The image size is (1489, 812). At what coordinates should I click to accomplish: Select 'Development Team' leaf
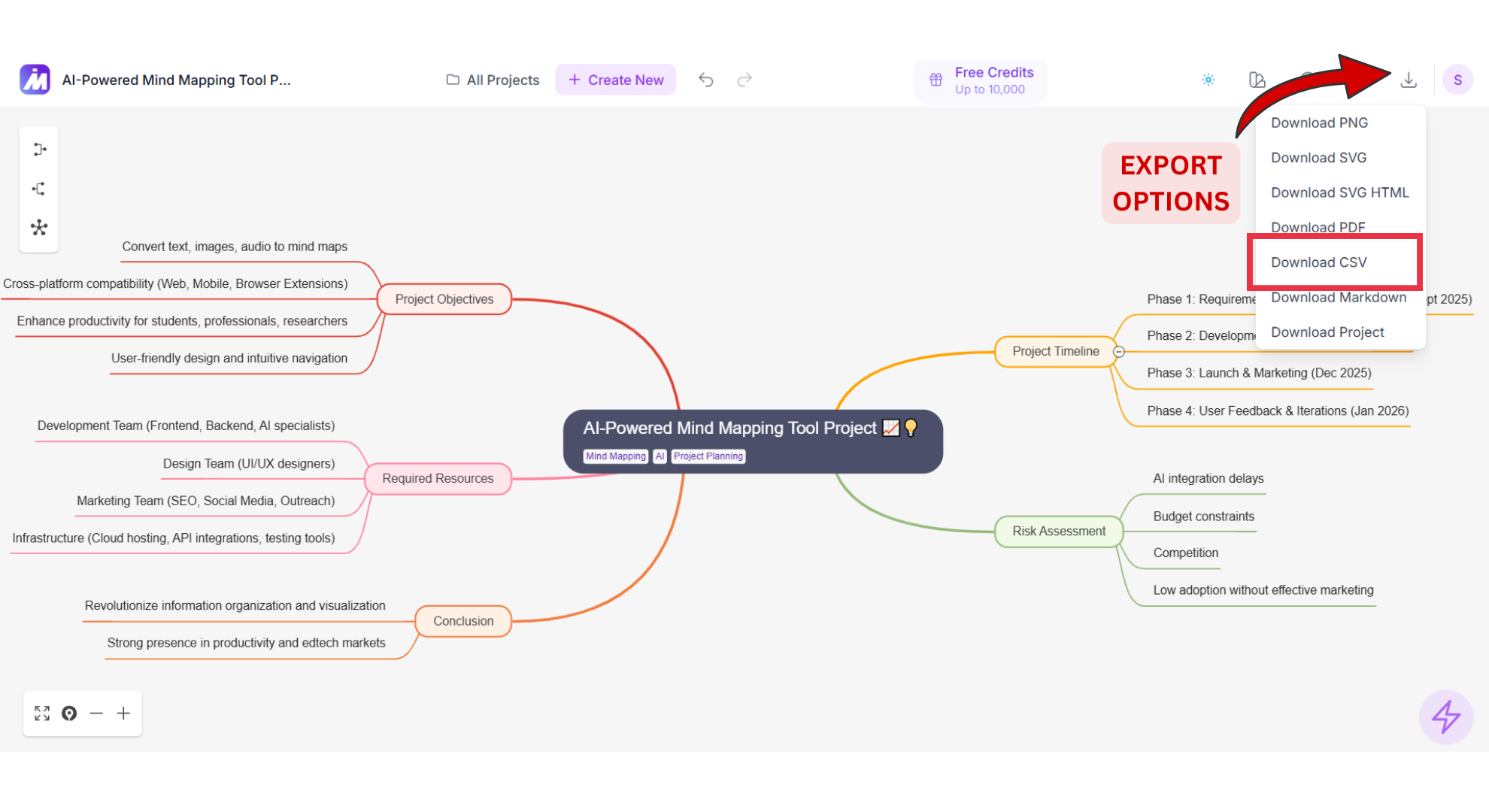click(186, 426)
